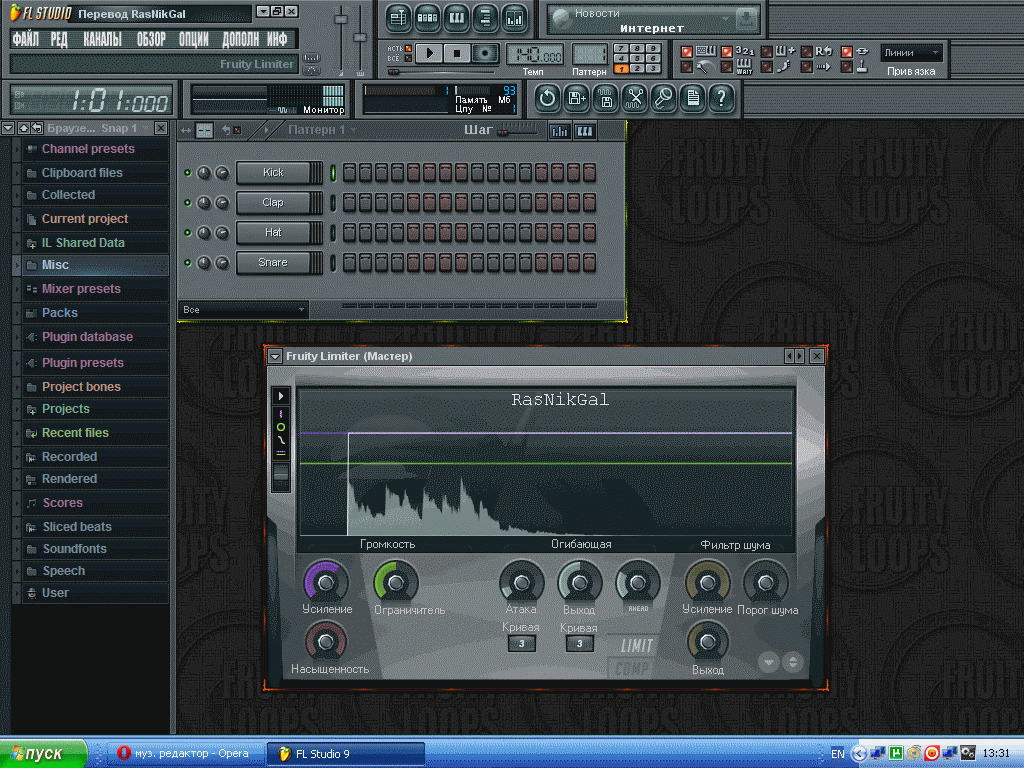This screenshot has width=1024, height=768.
Task: Click the Record transport button
Action: coord(485,53)
